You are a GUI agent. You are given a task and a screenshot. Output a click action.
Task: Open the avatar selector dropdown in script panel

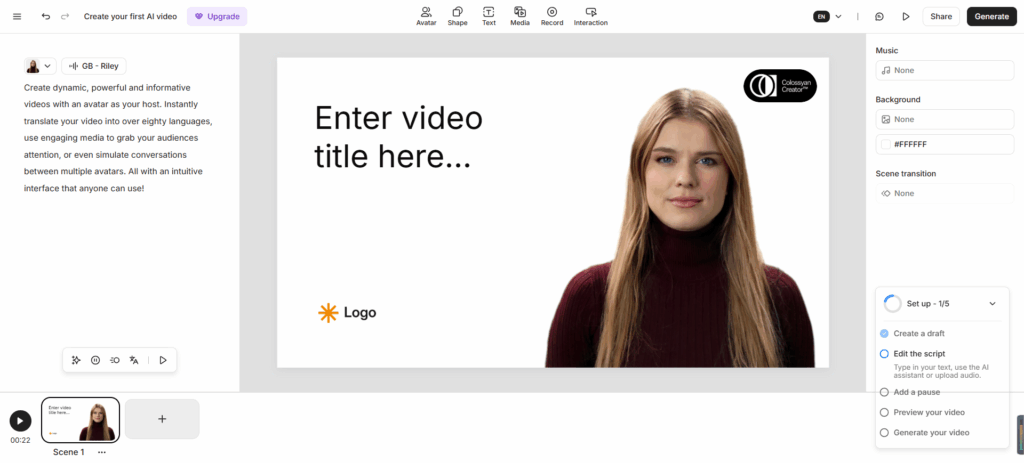pyautogui.click(x=40, y=66)
